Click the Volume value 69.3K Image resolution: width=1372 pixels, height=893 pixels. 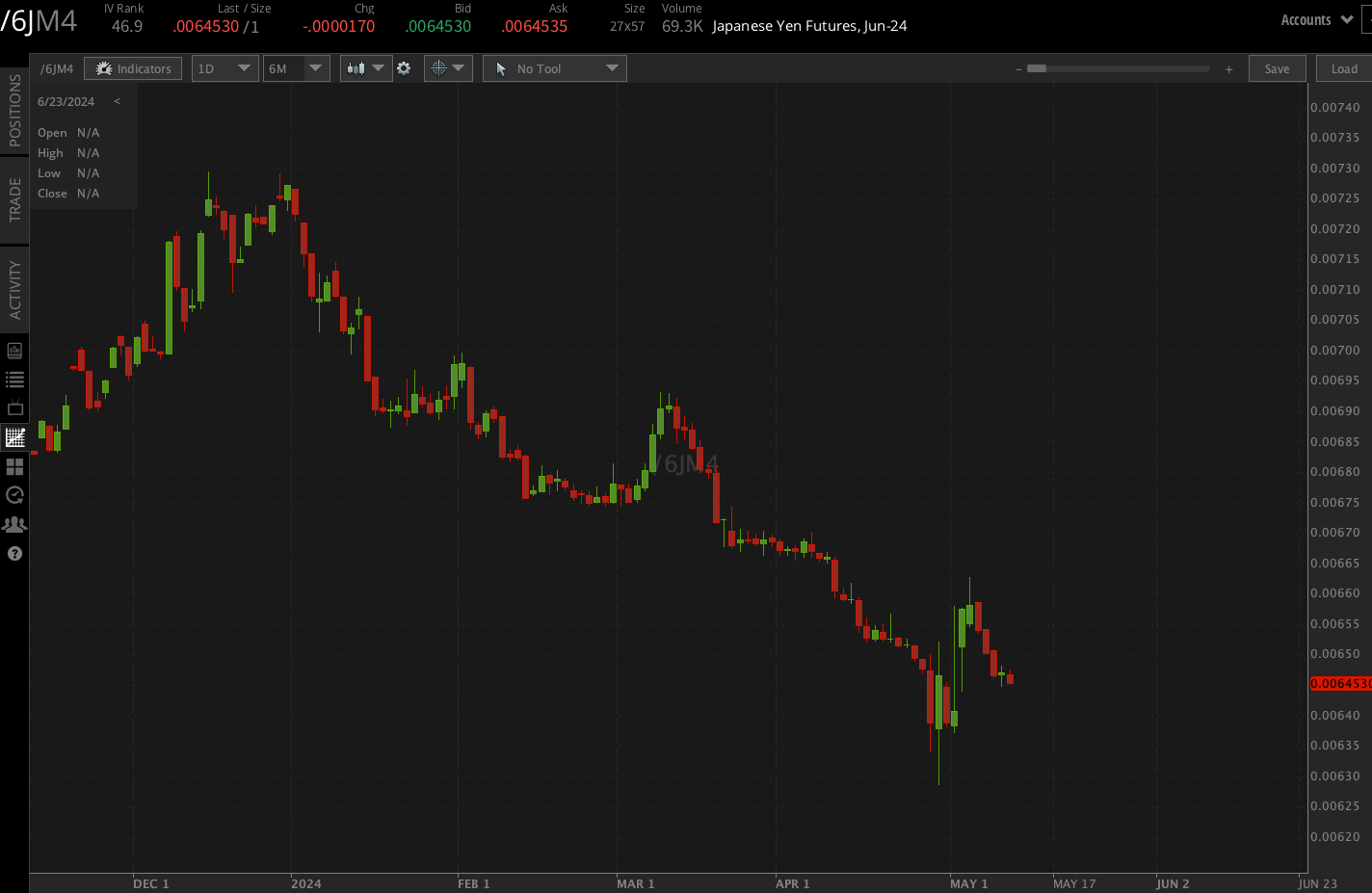[682, 27]
